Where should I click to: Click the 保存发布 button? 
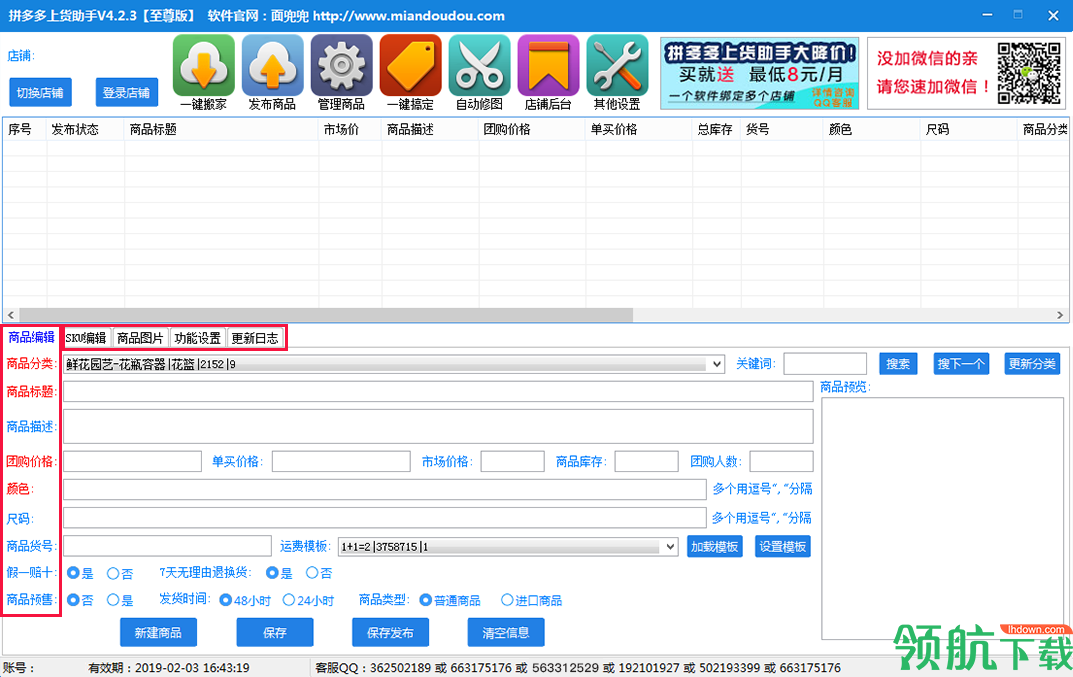click(390, 633)
